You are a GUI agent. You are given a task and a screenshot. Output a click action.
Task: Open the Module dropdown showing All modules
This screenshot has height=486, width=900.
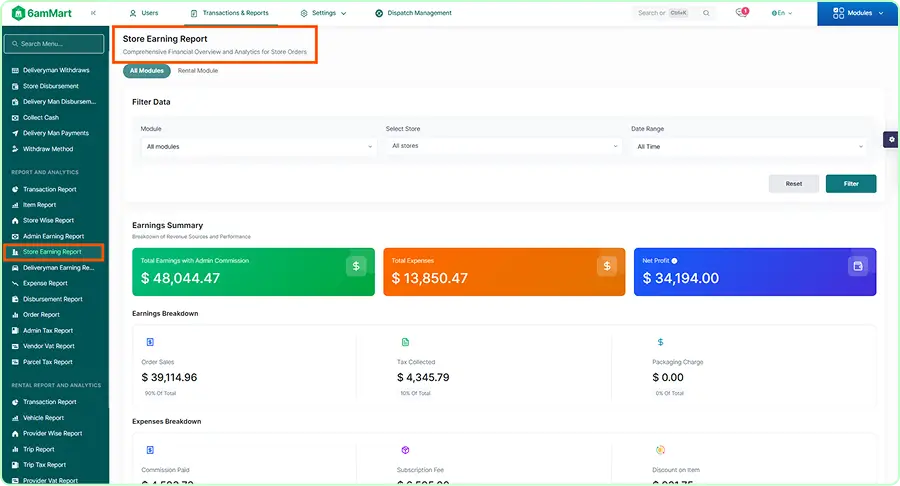pyautogui.click(x=258, y=147)
